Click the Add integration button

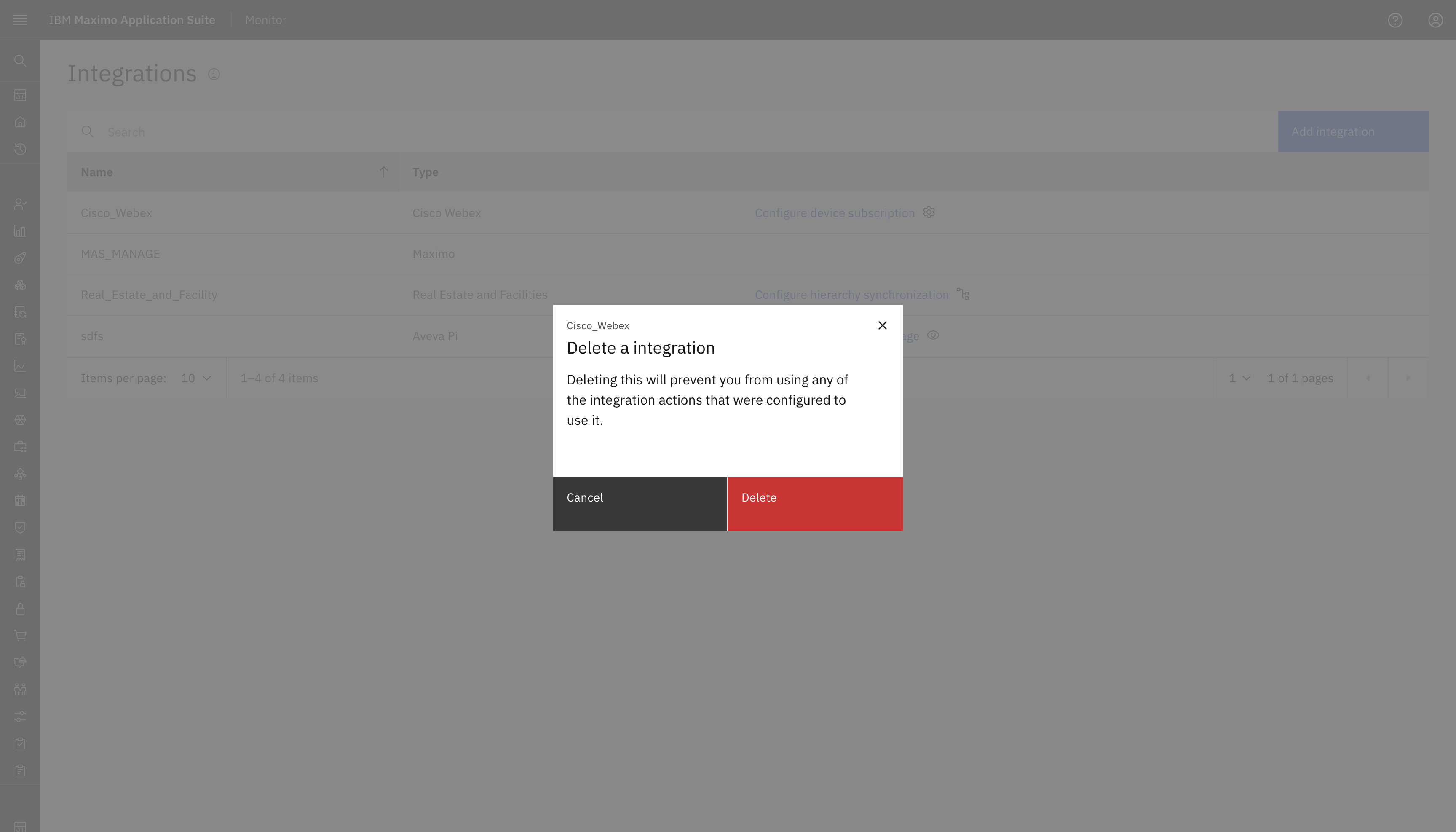pos(1353,132)
